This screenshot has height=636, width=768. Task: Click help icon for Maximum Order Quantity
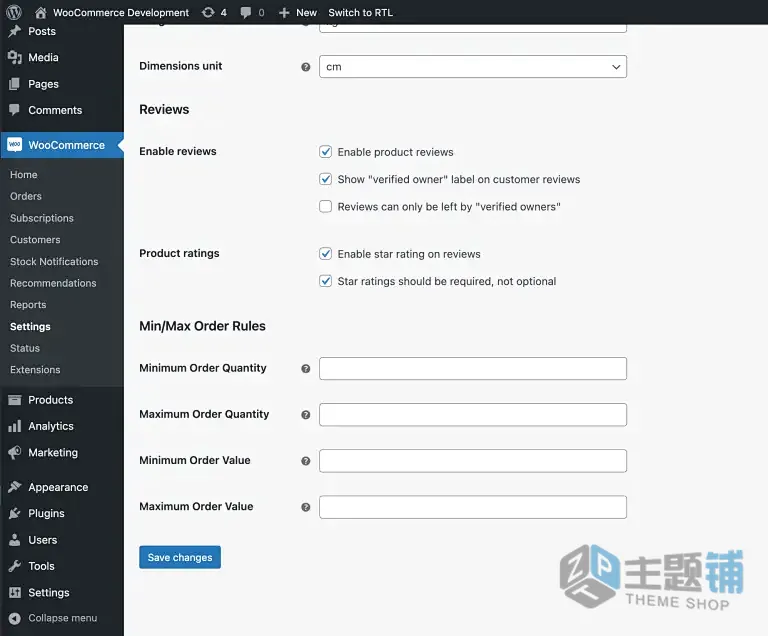tap(306, 415)
